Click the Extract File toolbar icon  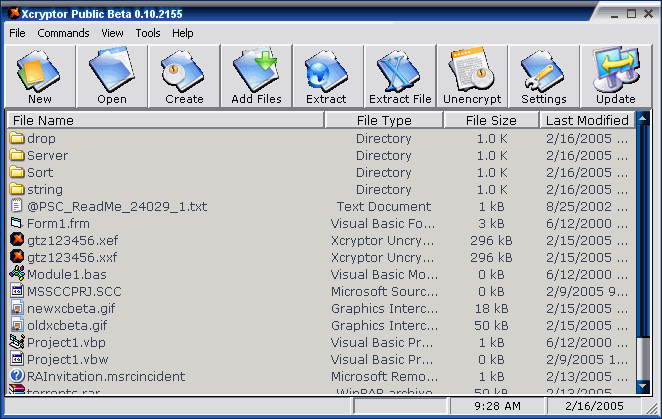click(x=400, y=76)
